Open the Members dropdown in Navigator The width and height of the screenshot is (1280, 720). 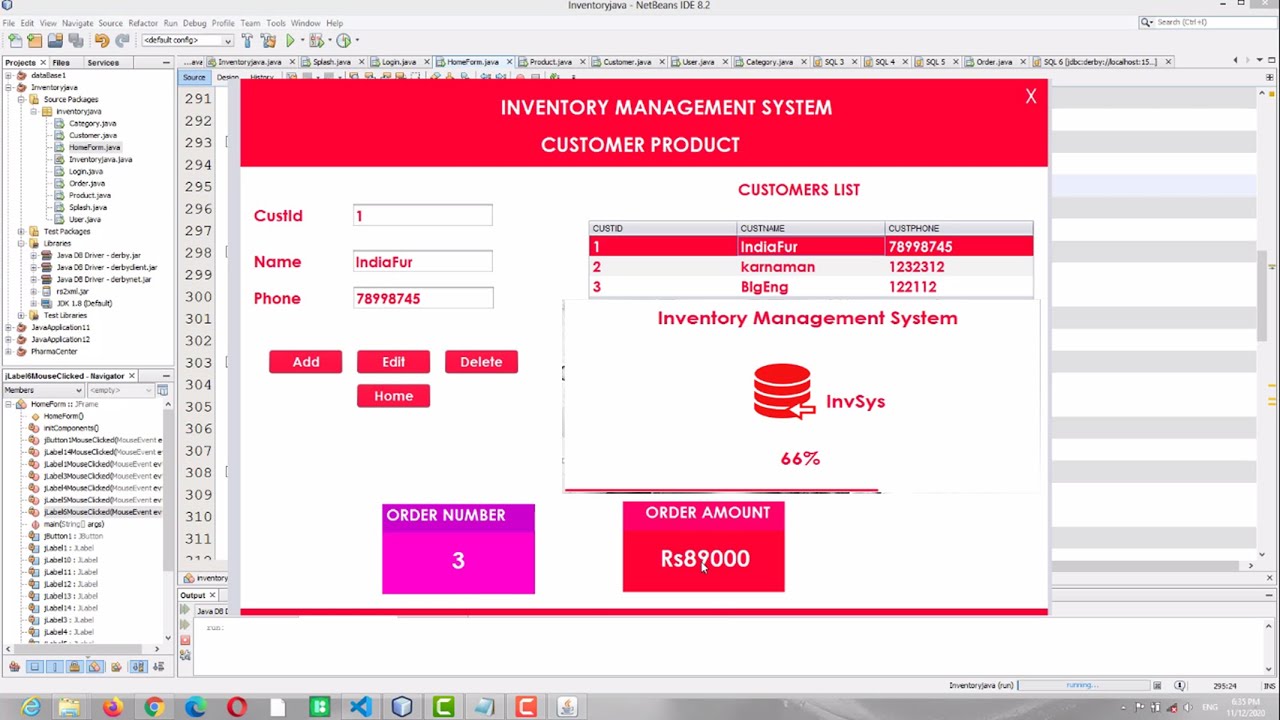45,390
